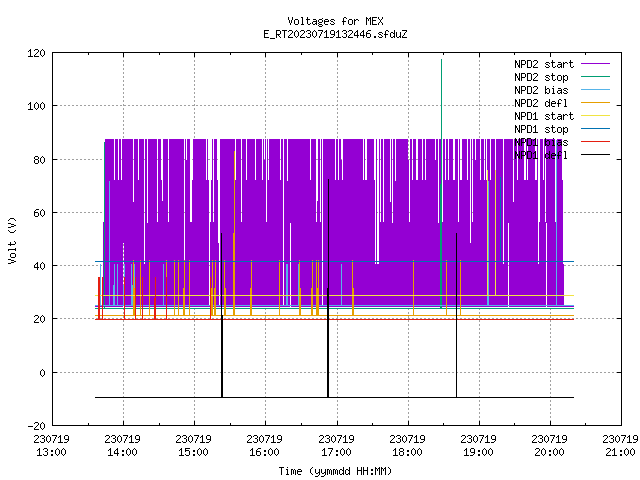The height and width of the screenshot is (480, 640).
Task: Click the y-axis tick value 20
Action: 39,319
